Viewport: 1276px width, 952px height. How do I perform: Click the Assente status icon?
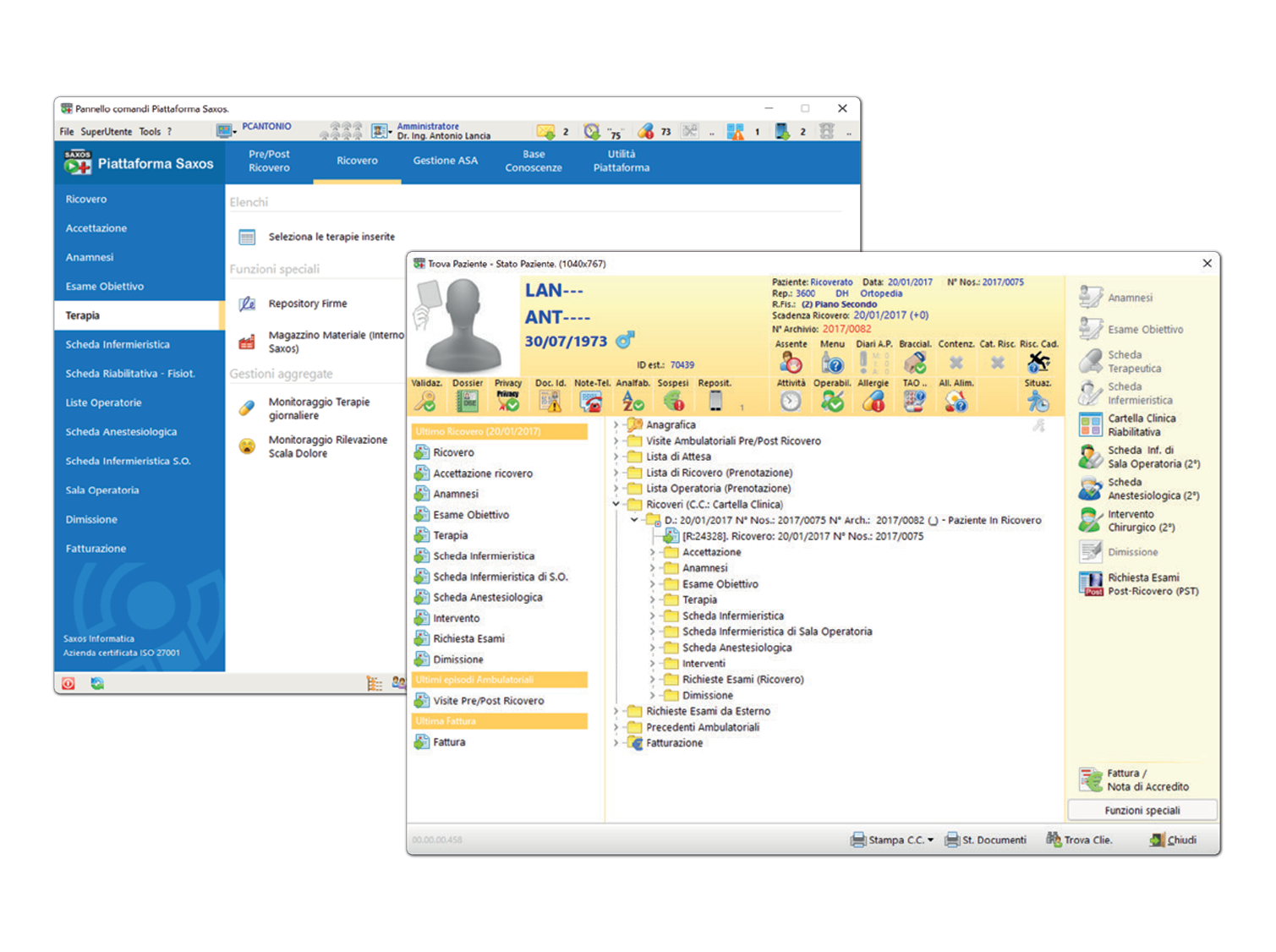(x=791, y=363)
